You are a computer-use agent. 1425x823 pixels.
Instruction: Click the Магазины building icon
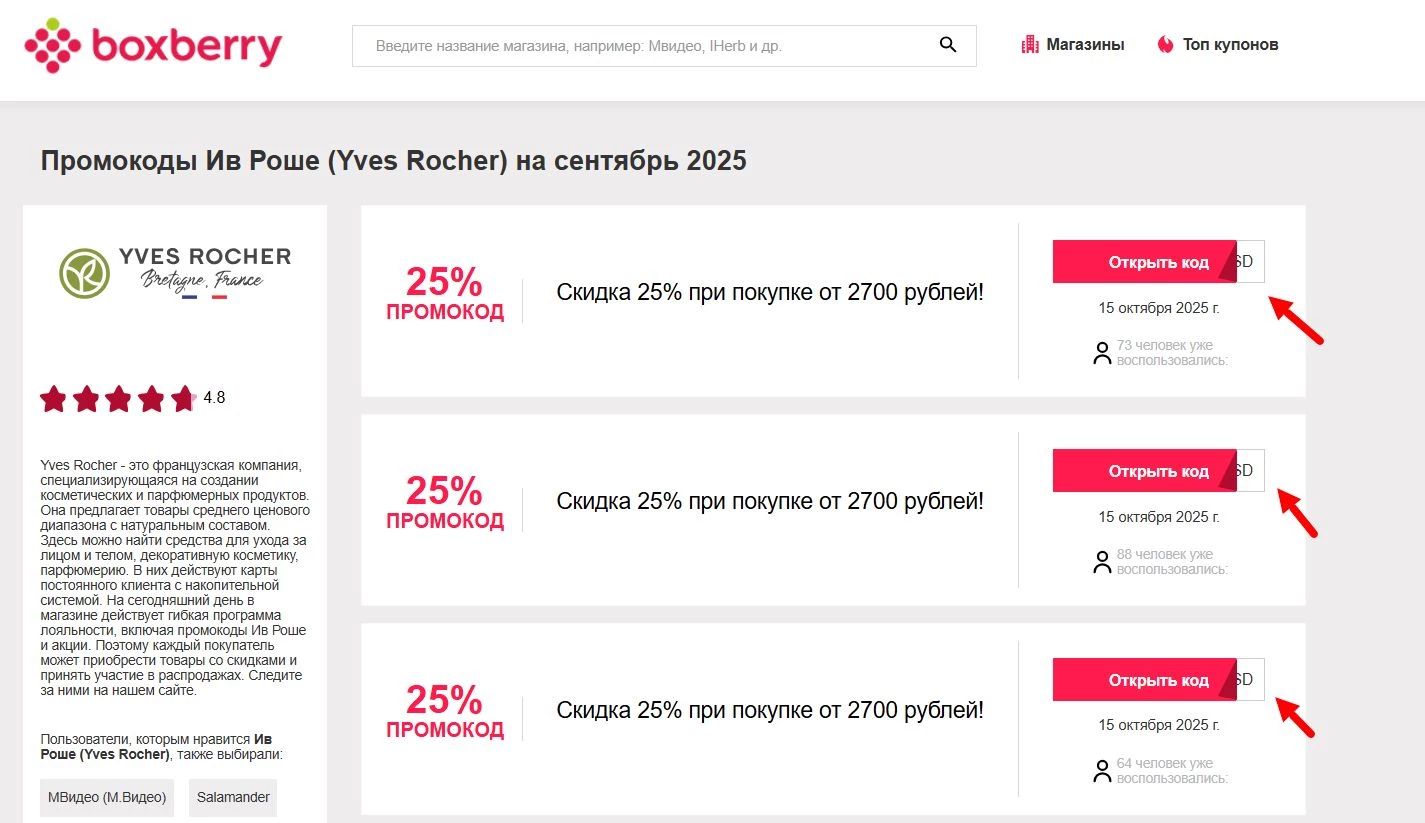coord(1030,45)
